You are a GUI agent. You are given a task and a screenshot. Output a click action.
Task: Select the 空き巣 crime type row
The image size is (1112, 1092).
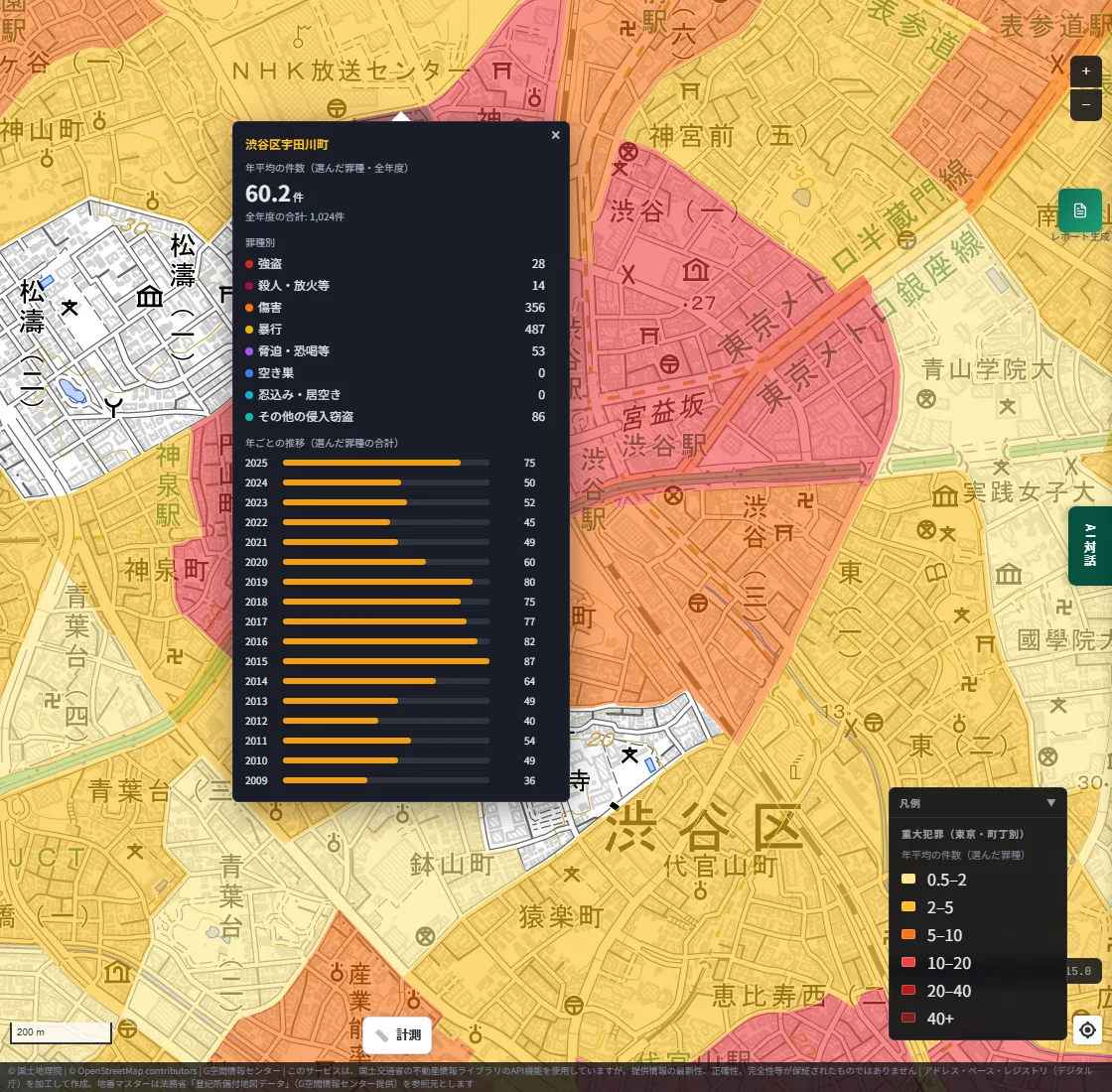(x=395, y=373)
